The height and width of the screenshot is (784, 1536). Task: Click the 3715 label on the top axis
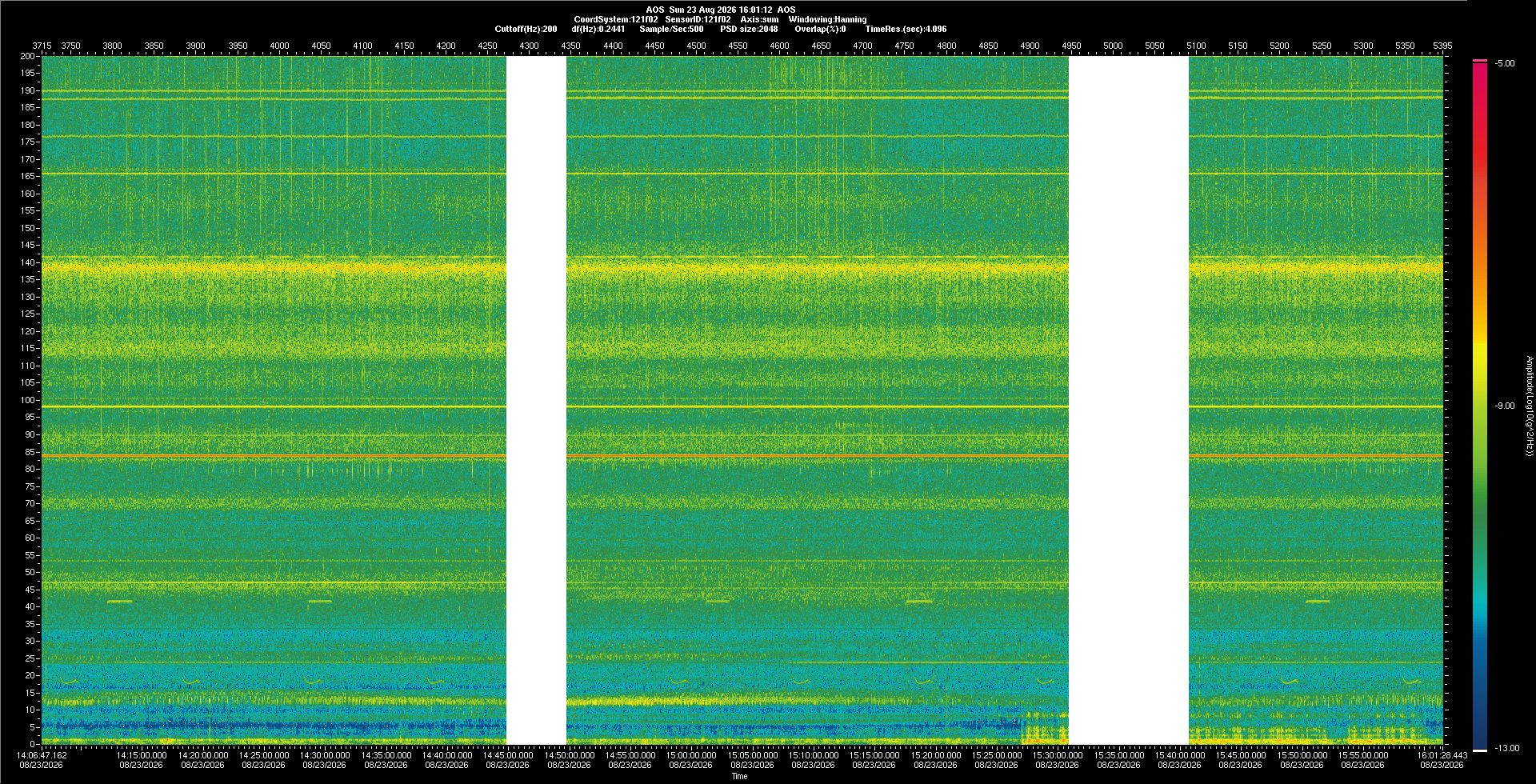(x=42, y=46)
